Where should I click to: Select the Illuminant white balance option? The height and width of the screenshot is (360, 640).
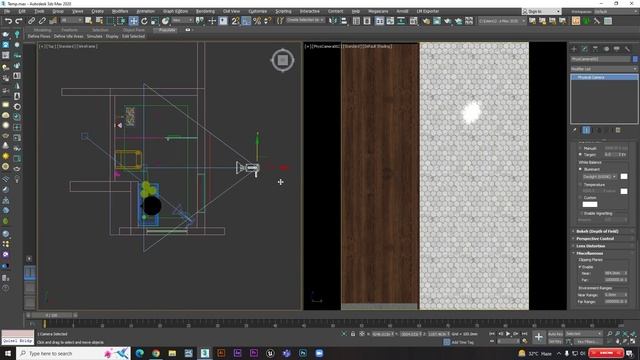point(580,169)
